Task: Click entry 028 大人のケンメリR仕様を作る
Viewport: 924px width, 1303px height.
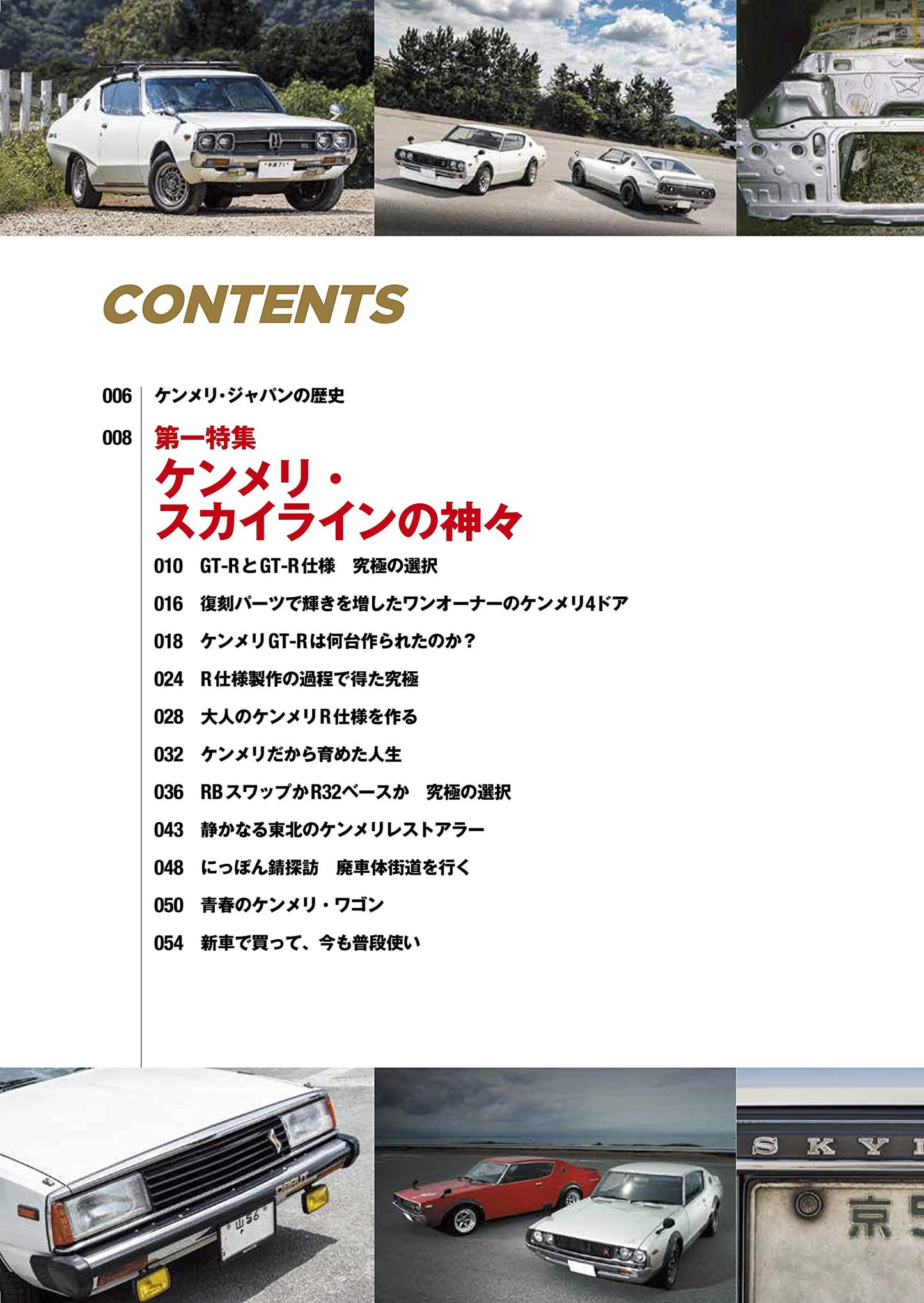Action: pyautogui.click(x=308, y=717)
